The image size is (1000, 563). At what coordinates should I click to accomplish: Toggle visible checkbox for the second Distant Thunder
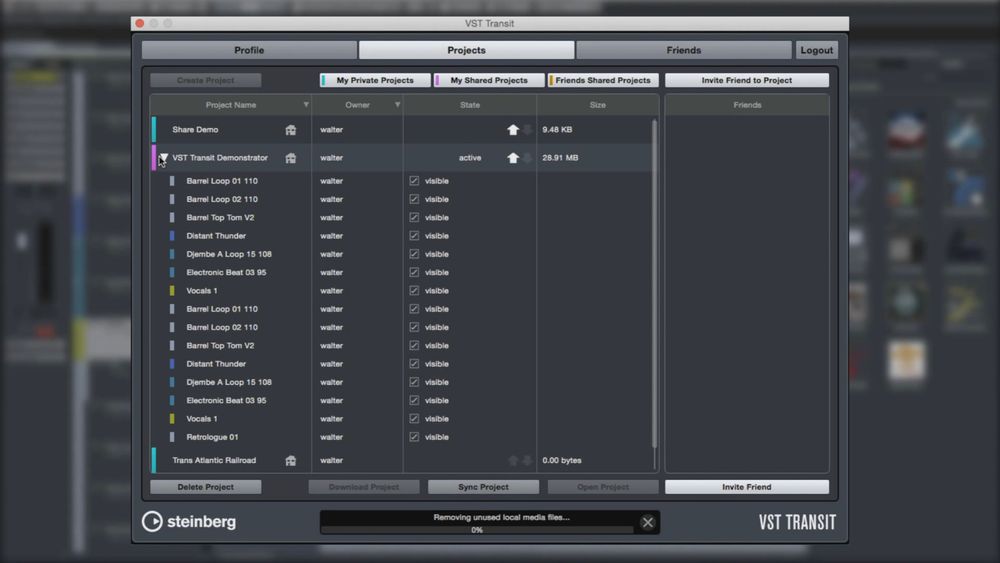[415, 363]
